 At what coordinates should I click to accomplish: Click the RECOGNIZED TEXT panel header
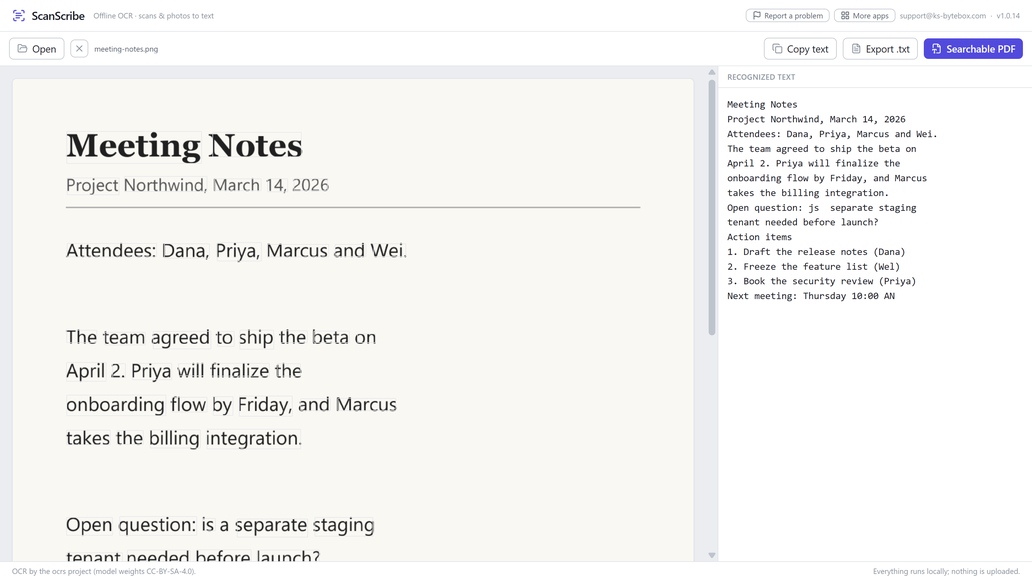coord(761,77)
